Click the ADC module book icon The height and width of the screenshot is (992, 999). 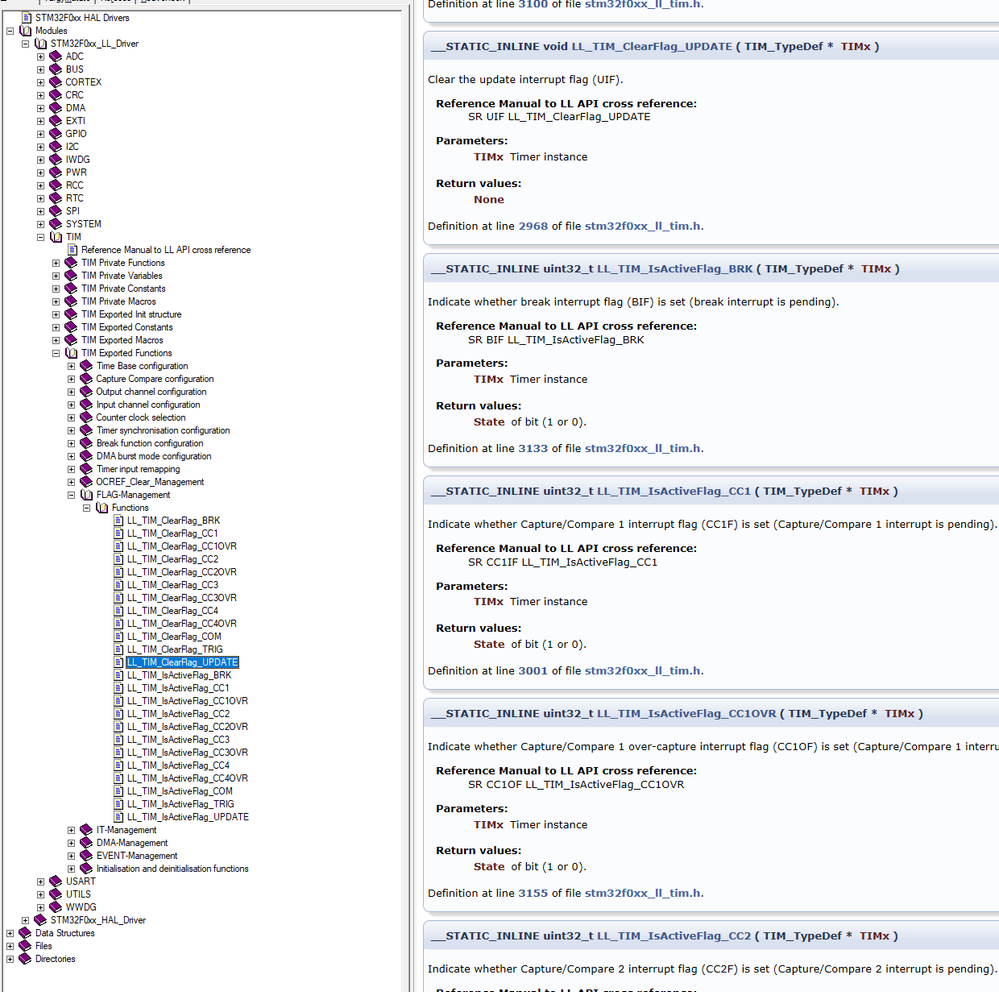tap(55, 57)
